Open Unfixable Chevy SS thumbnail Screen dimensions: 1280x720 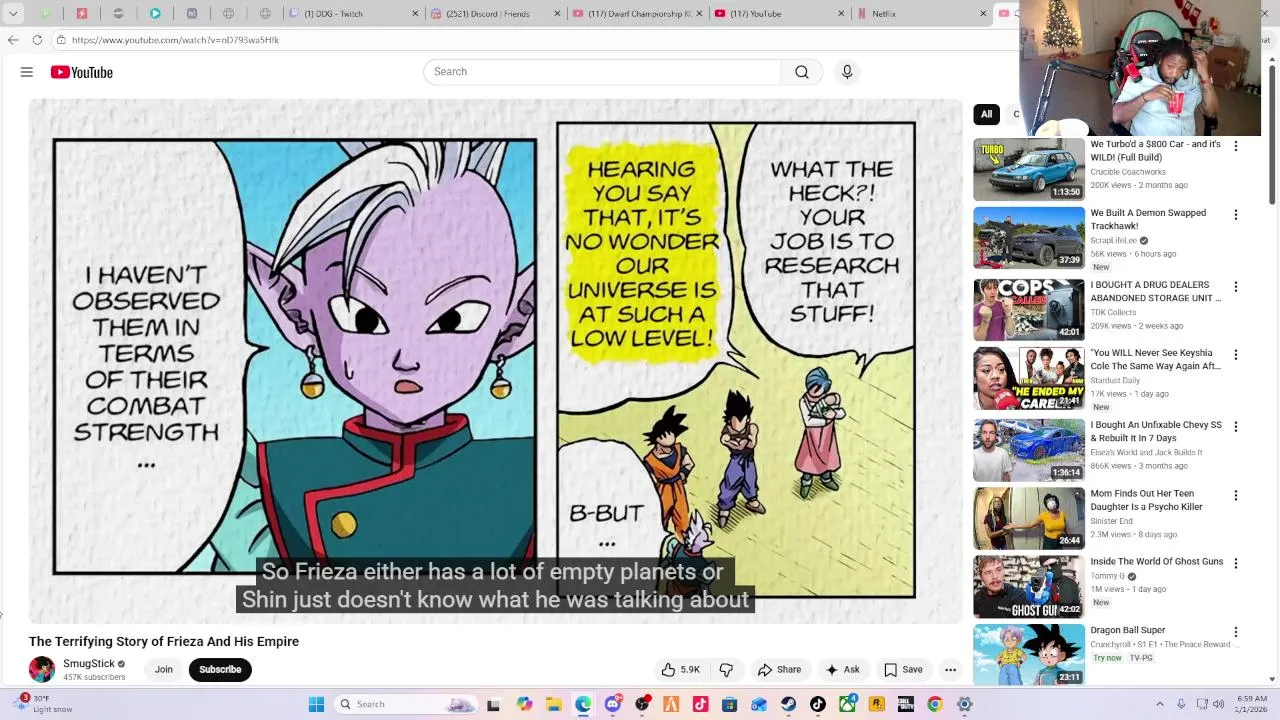pos(1029,450)
